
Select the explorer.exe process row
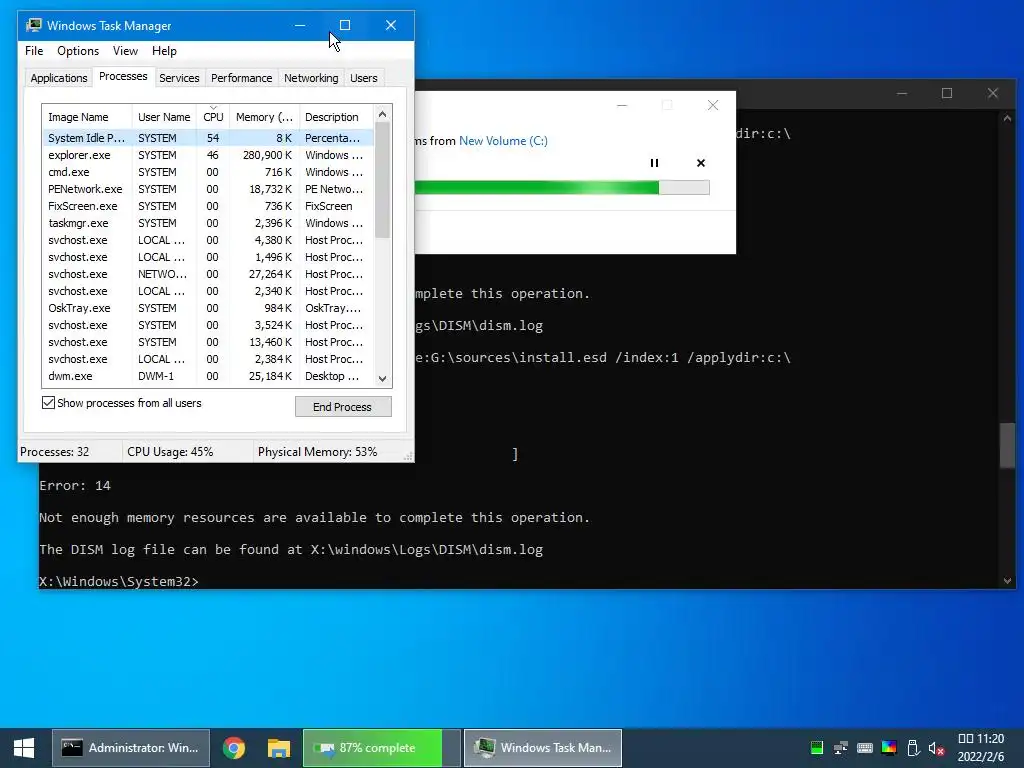(208, 155)
